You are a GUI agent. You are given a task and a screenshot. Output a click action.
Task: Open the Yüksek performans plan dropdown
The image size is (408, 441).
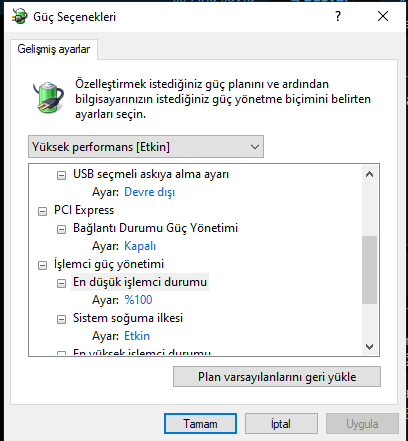coord(146,147)
